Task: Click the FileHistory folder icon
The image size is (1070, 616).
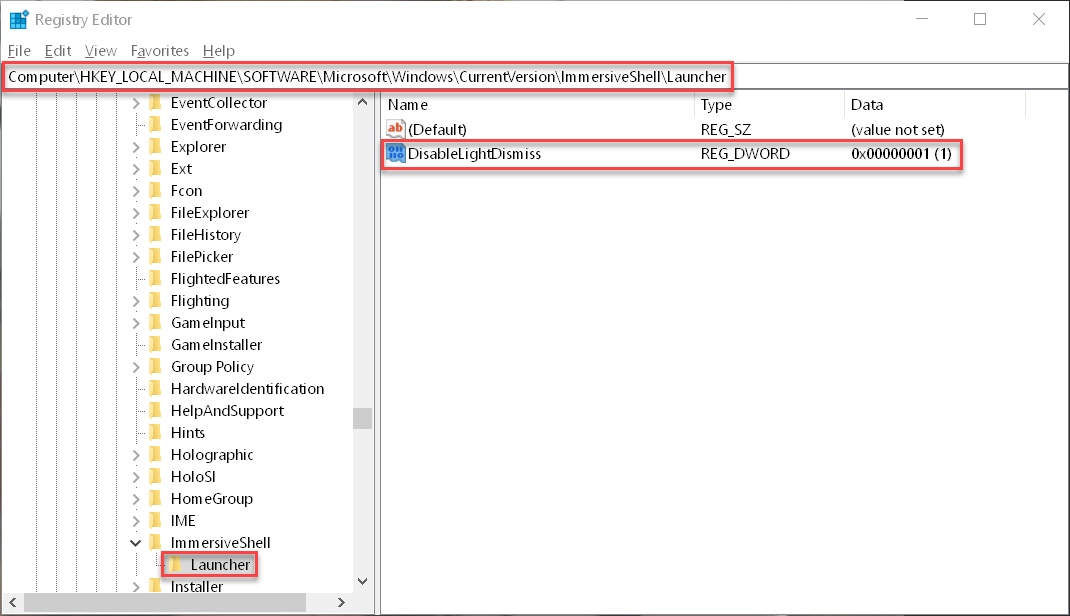Action: (156, 235)
